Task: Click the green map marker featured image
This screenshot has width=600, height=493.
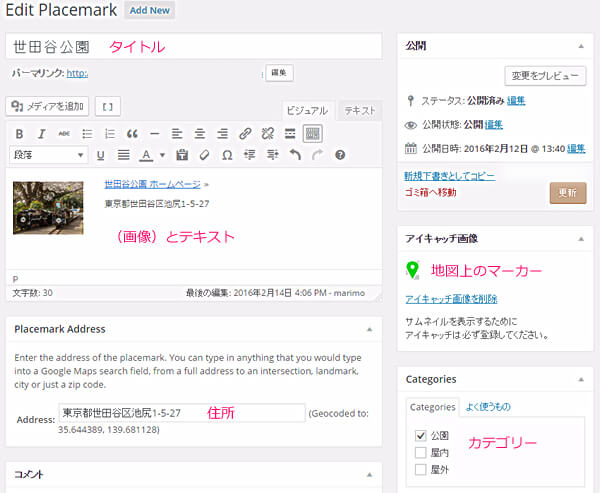Action: 412,270
